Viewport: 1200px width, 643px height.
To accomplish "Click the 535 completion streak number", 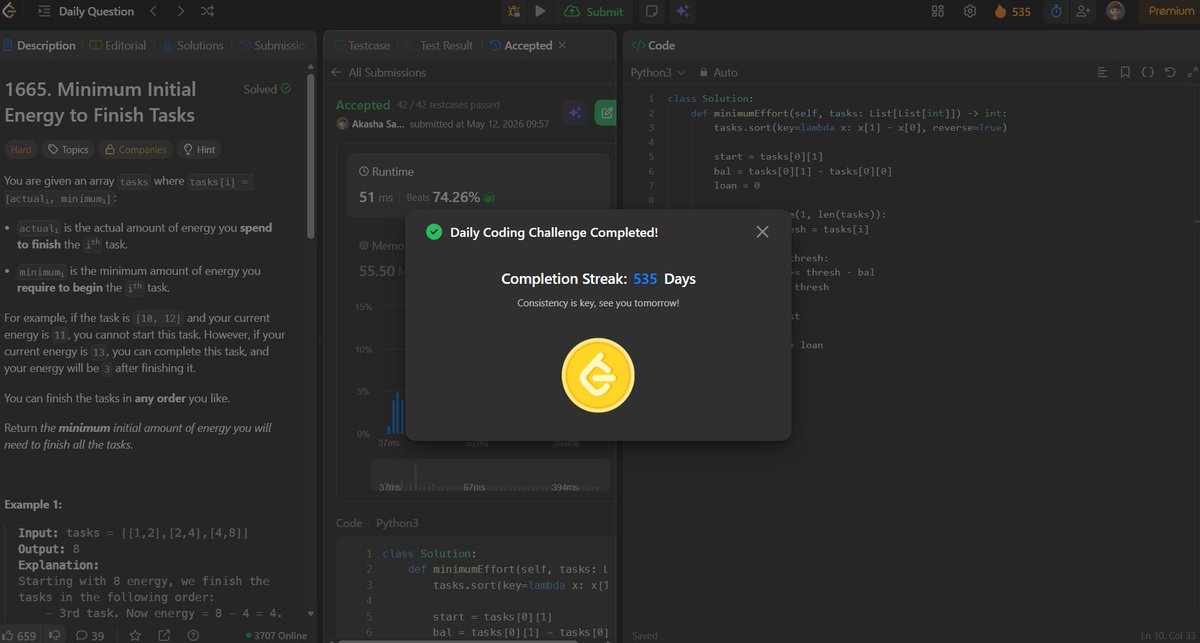I will 645,279.
